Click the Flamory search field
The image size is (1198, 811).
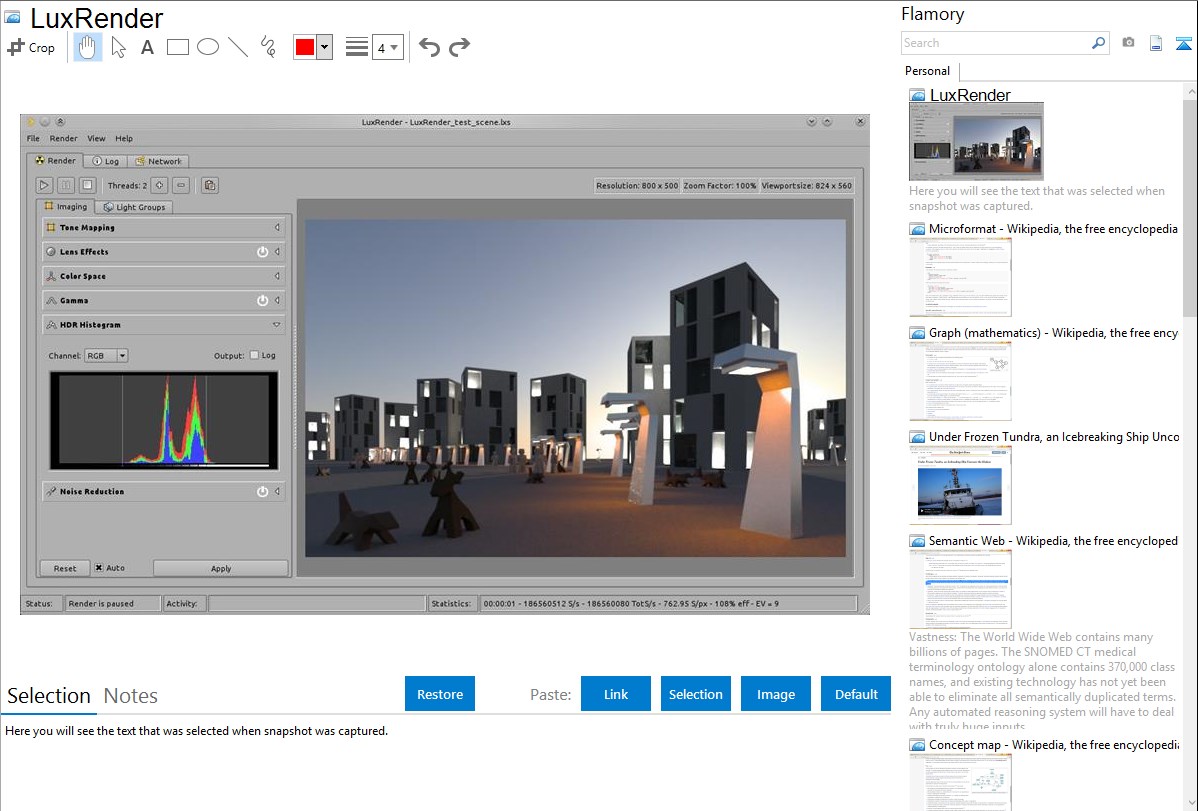point(996,43)
